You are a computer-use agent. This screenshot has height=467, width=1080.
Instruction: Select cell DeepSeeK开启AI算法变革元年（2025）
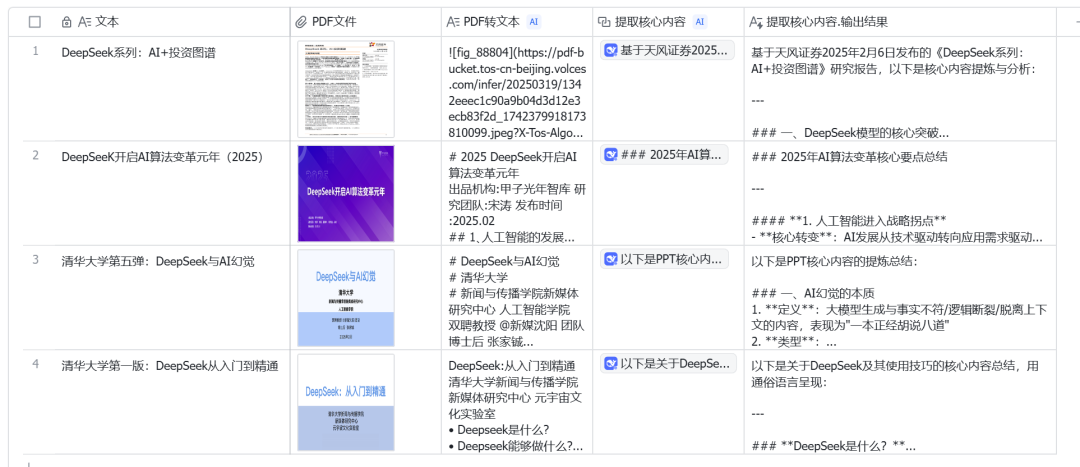(172, 194)
